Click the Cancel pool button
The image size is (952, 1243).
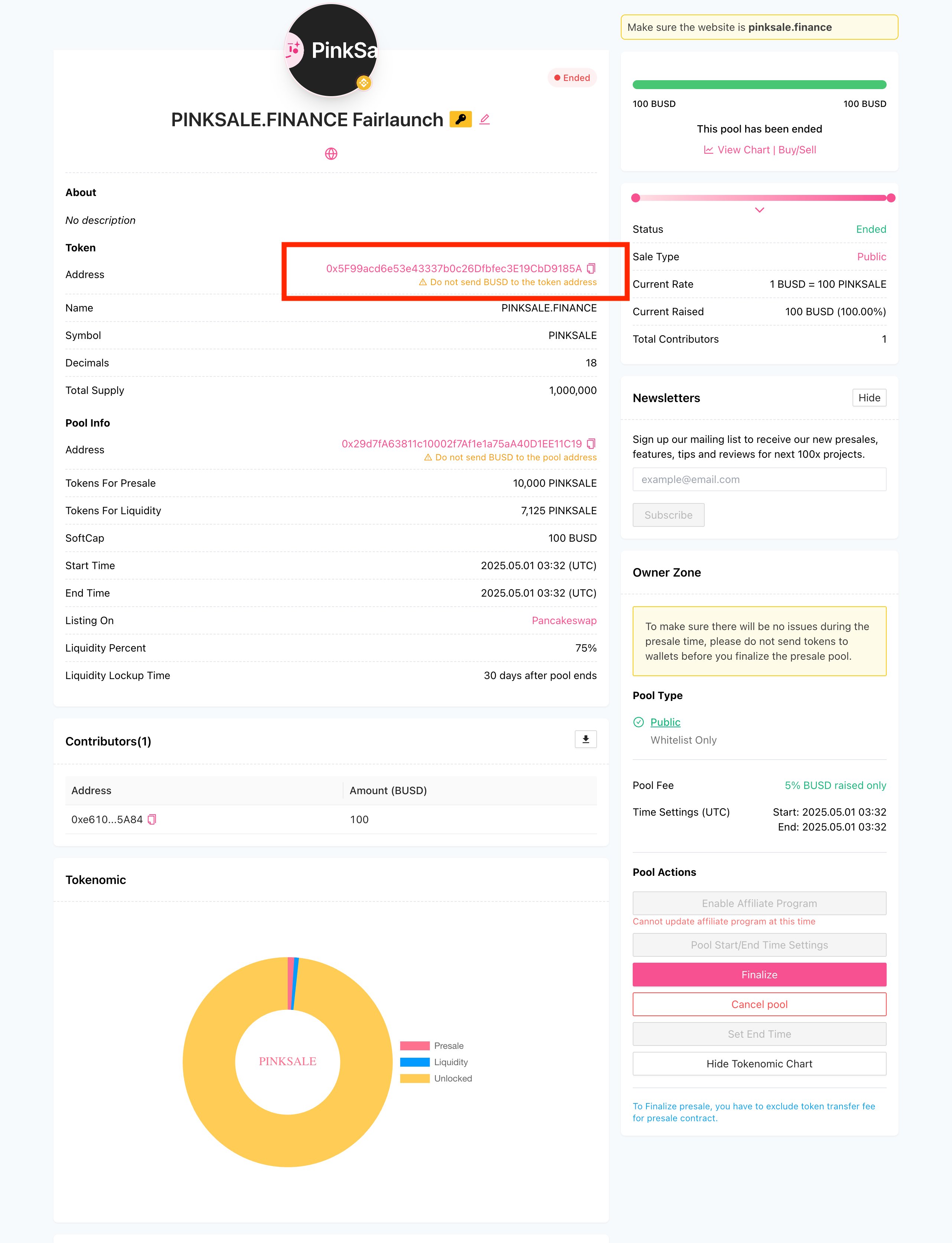pos(759,1005)
